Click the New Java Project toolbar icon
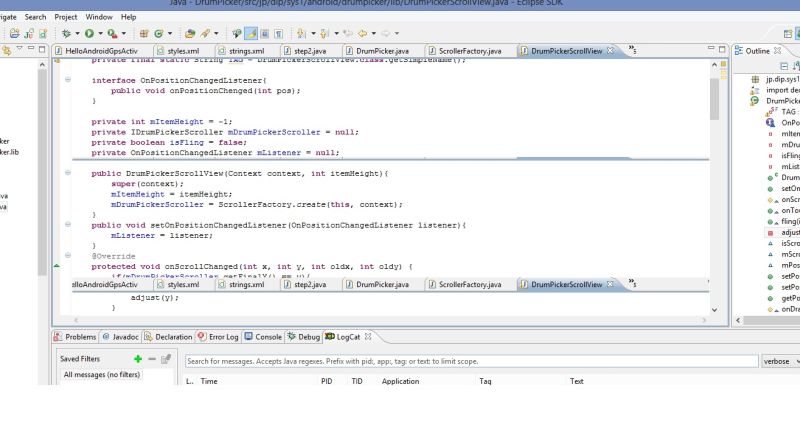The width and height of the screenshot is (800, 438). click(x=14, y=33)
